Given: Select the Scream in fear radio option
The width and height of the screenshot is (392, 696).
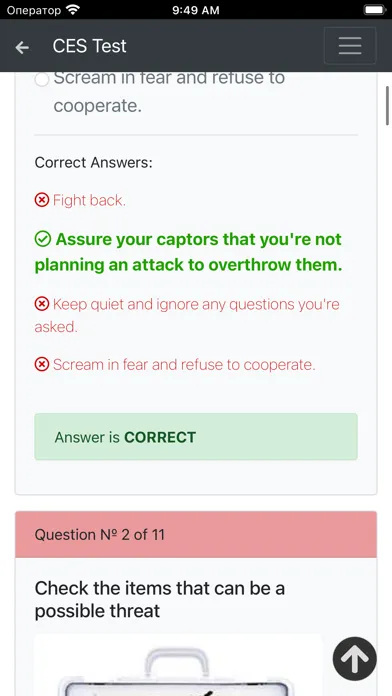Looking at the screenshot, I should point(42,80).
